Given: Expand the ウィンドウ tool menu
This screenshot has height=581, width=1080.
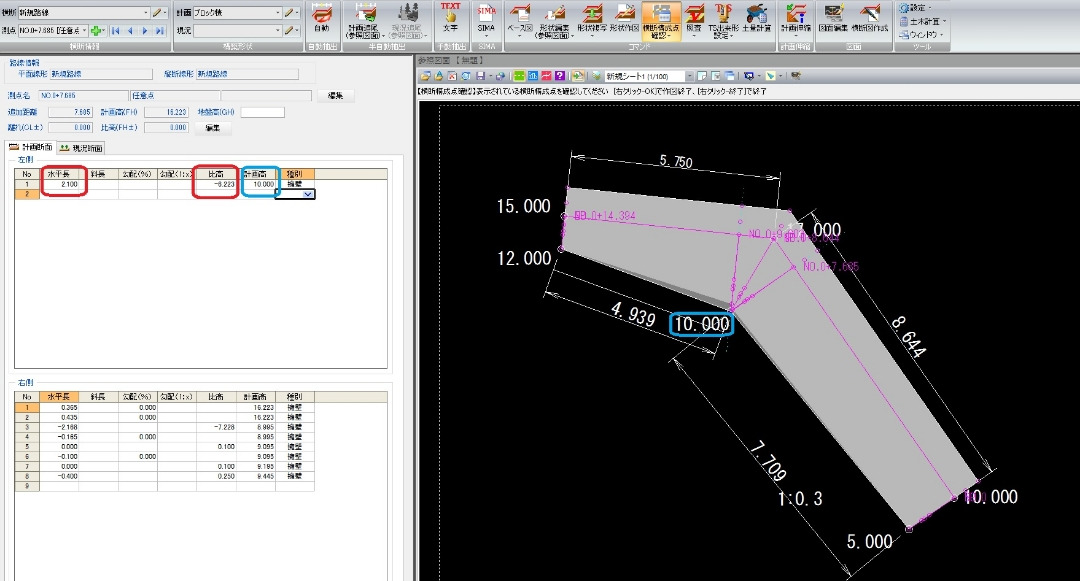Looking at the screenshot, I should pos(922,34).
